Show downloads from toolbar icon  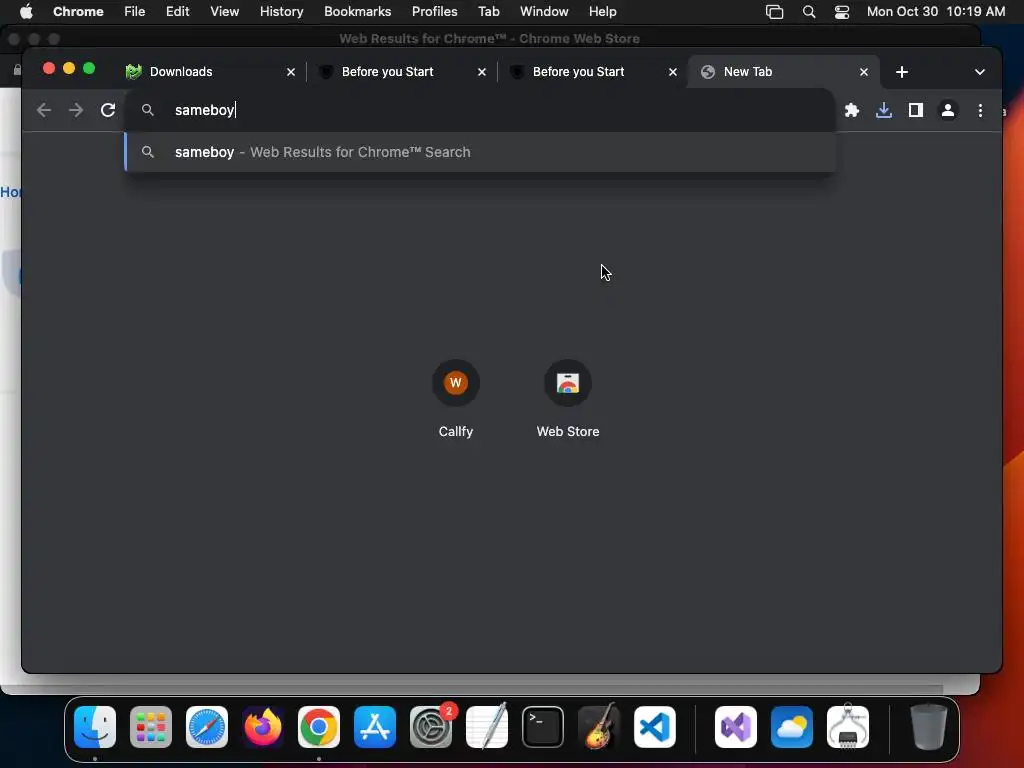coord(884,110)
